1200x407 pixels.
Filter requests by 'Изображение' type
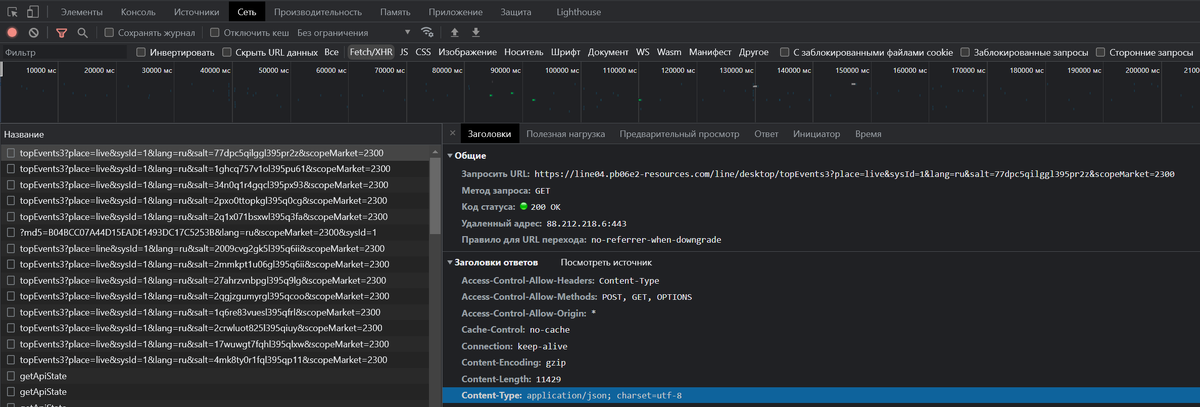click(x=467, y=52)
